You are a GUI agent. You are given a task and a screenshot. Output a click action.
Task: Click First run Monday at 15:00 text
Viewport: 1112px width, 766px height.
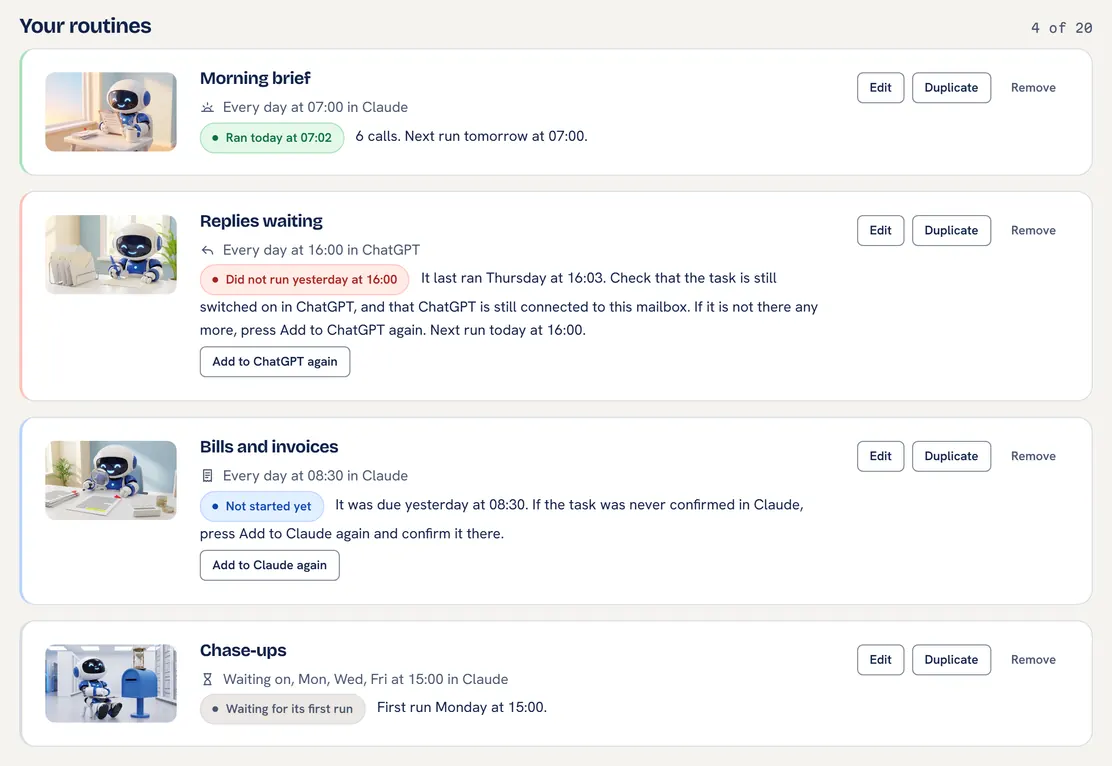pos(462,707)
